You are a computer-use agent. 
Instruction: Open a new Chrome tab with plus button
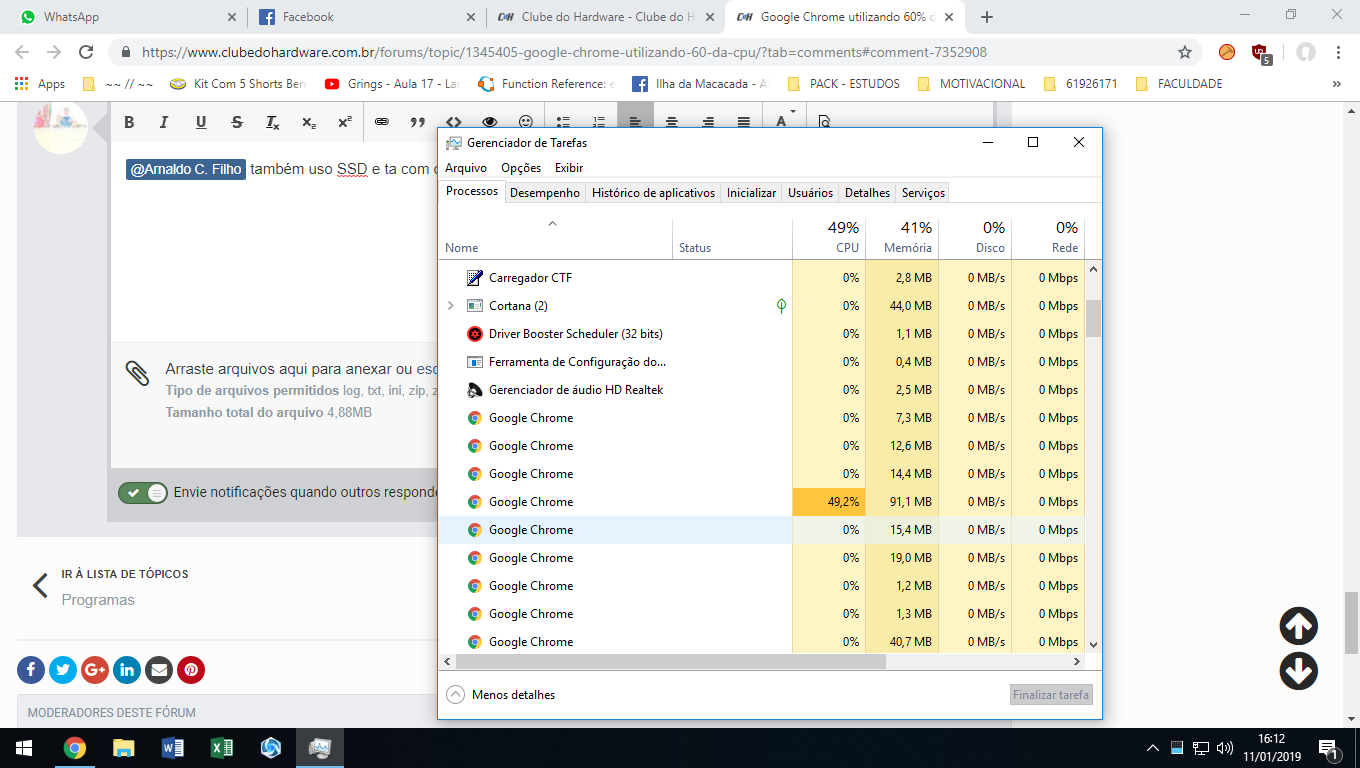tap(987, 17)
